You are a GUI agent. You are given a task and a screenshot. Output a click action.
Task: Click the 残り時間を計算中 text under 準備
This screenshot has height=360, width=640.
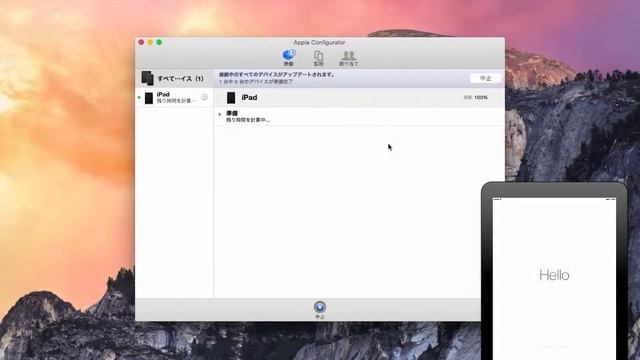(248, 120)
